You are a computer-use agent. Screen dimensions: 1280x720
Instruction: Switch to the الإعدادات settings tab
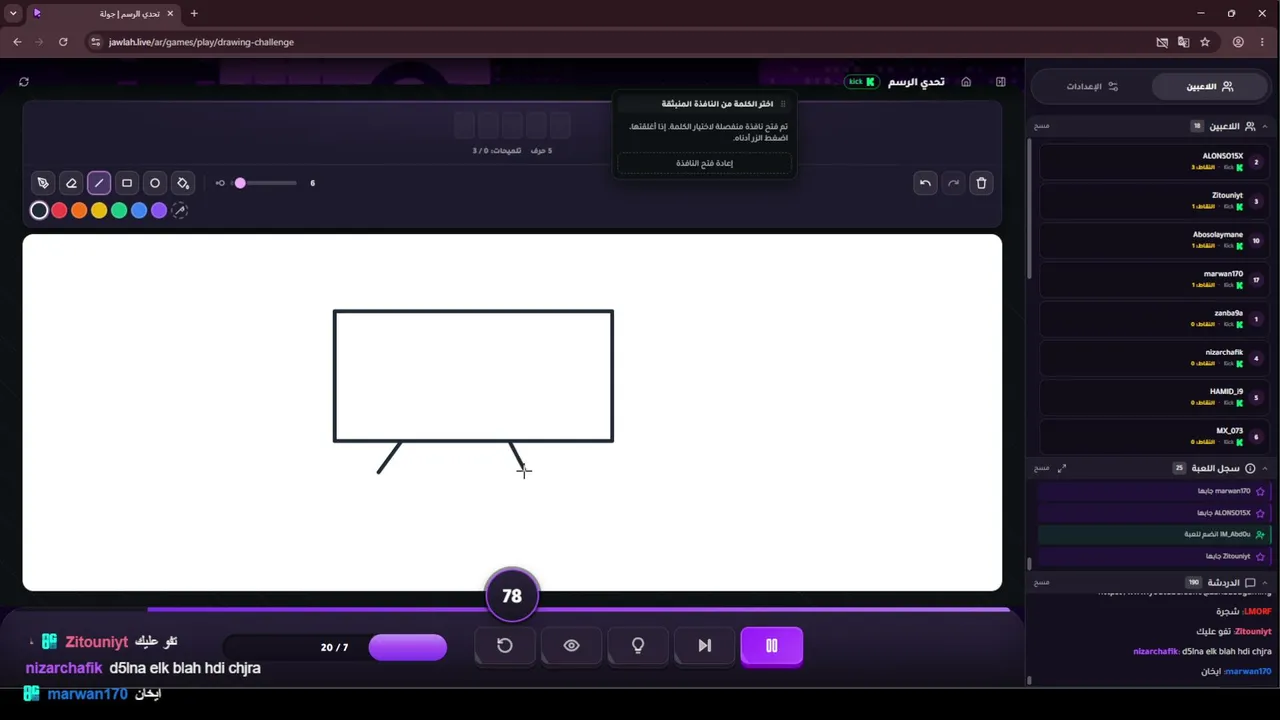[1091, 86]
